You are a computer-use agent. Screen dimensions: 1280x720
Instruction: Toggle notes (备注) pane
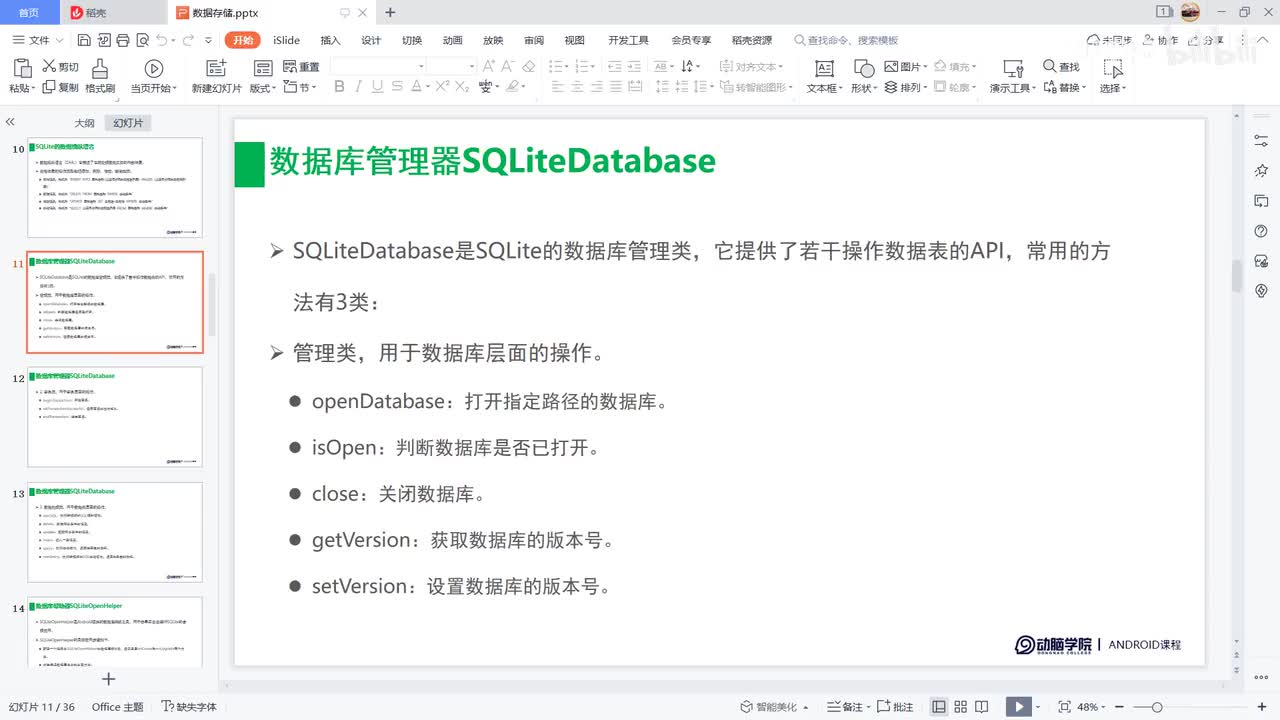click(847, 707)
